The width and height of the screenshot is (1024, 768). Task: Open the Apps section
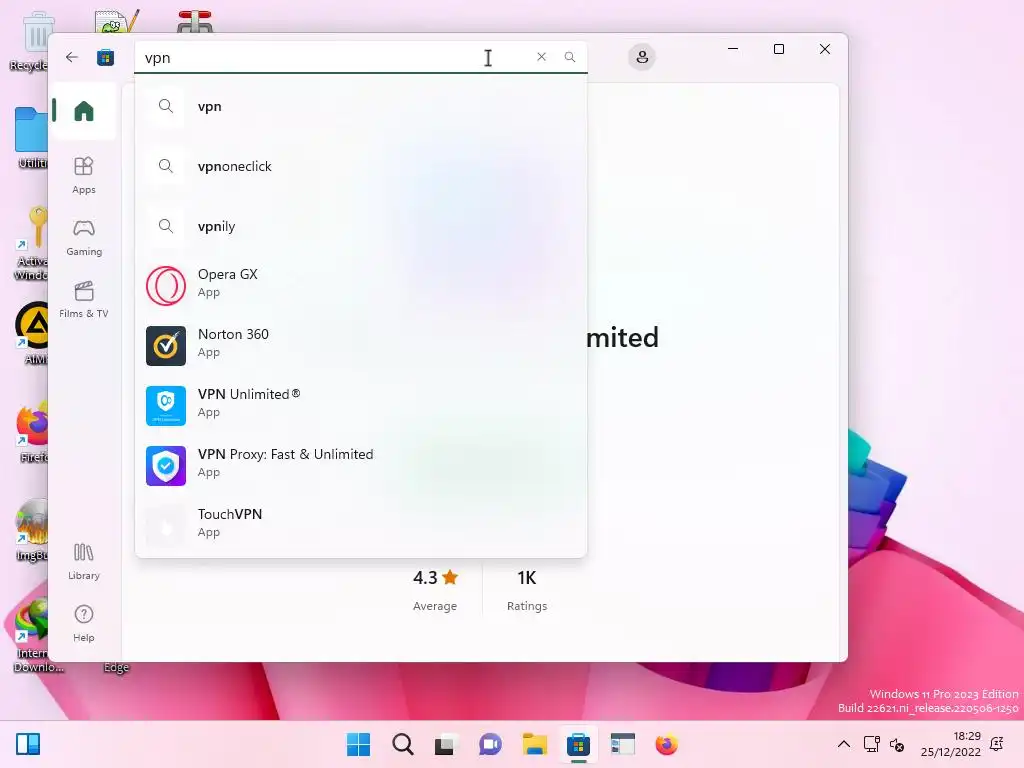pyautogui.click(x=84, y=175)
